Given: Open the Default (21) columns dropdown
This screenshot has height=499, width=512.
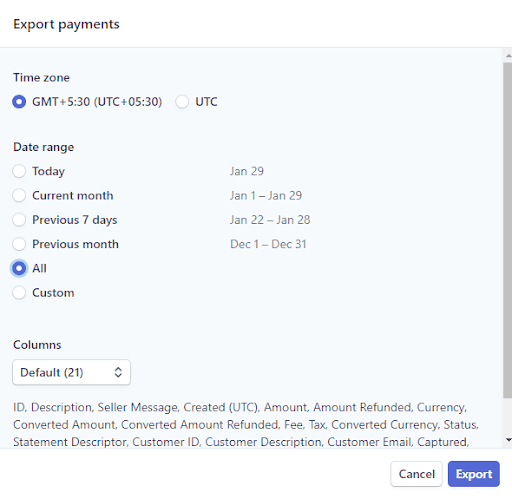Looking at the screenshot, I should click(x=71, y=372).
